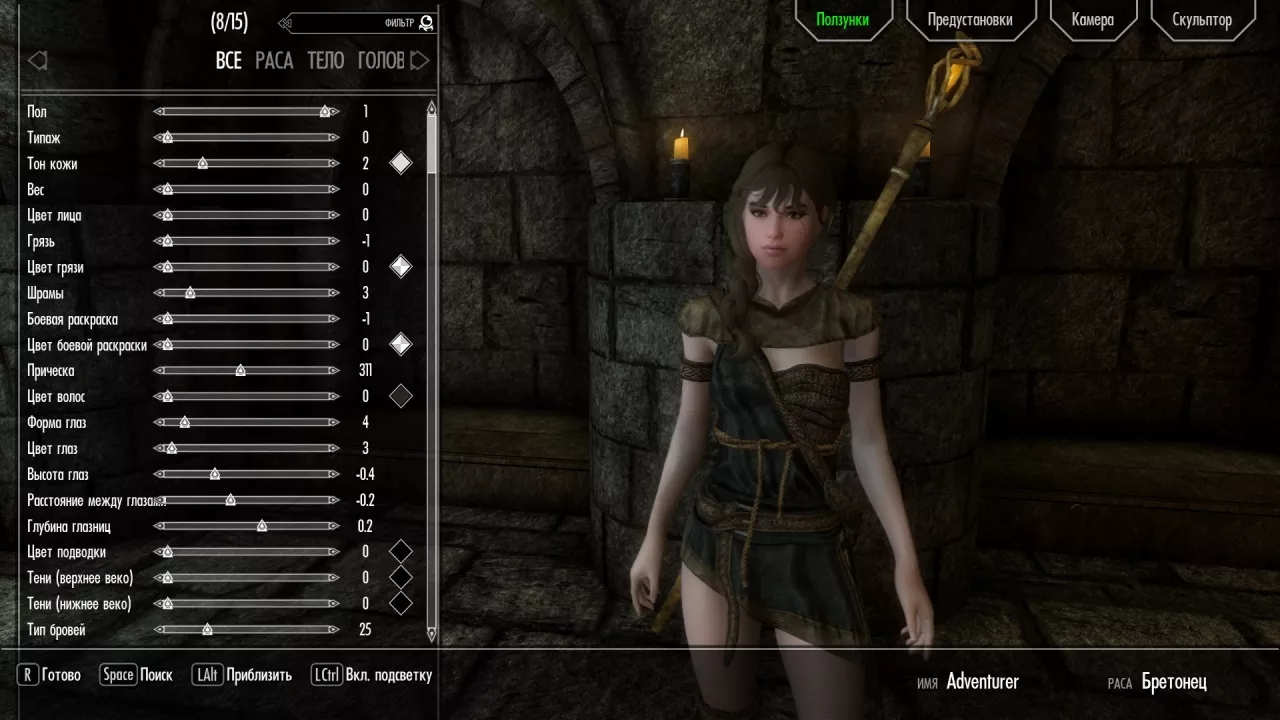
Task: Click the Готово button label
Action: [62, 675]
